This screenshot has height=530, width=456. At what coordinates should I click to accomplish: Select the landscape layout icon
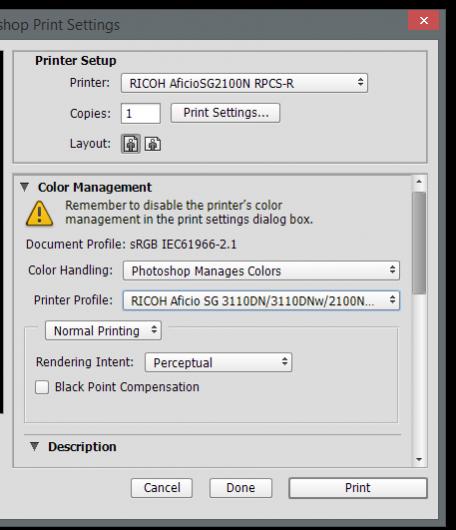(153, 144)
